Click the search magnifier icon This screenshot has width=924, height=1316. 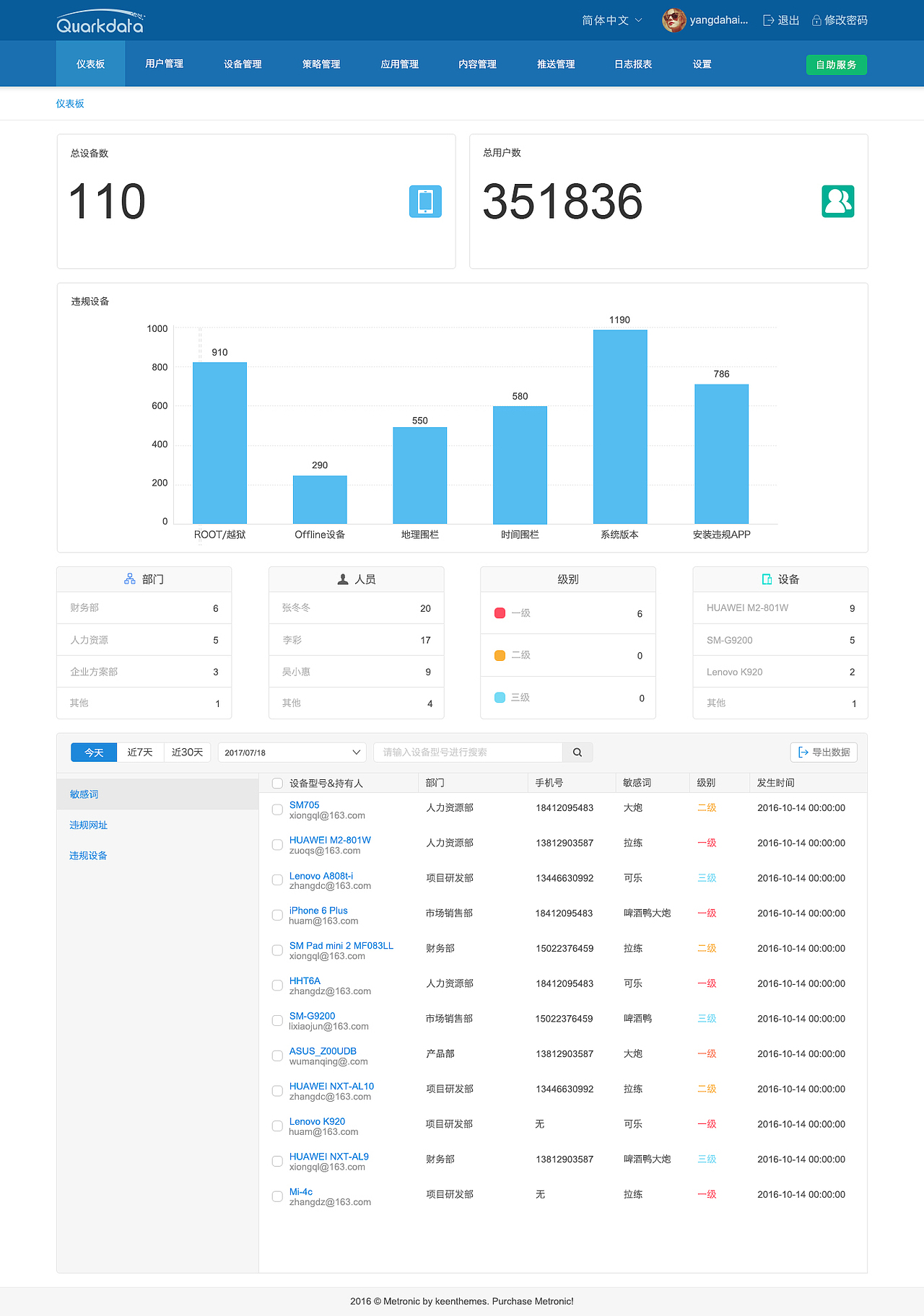pyautogui.click(x=577, y=753)
